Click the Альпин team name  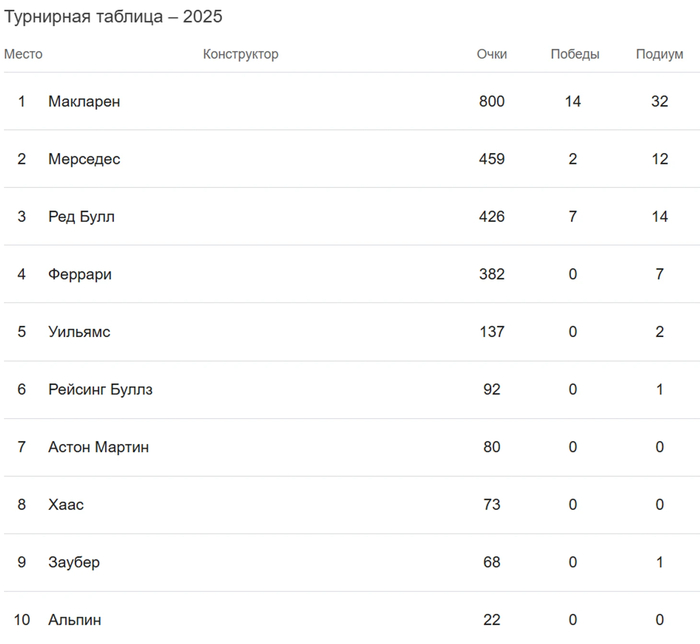coord(75,620)
